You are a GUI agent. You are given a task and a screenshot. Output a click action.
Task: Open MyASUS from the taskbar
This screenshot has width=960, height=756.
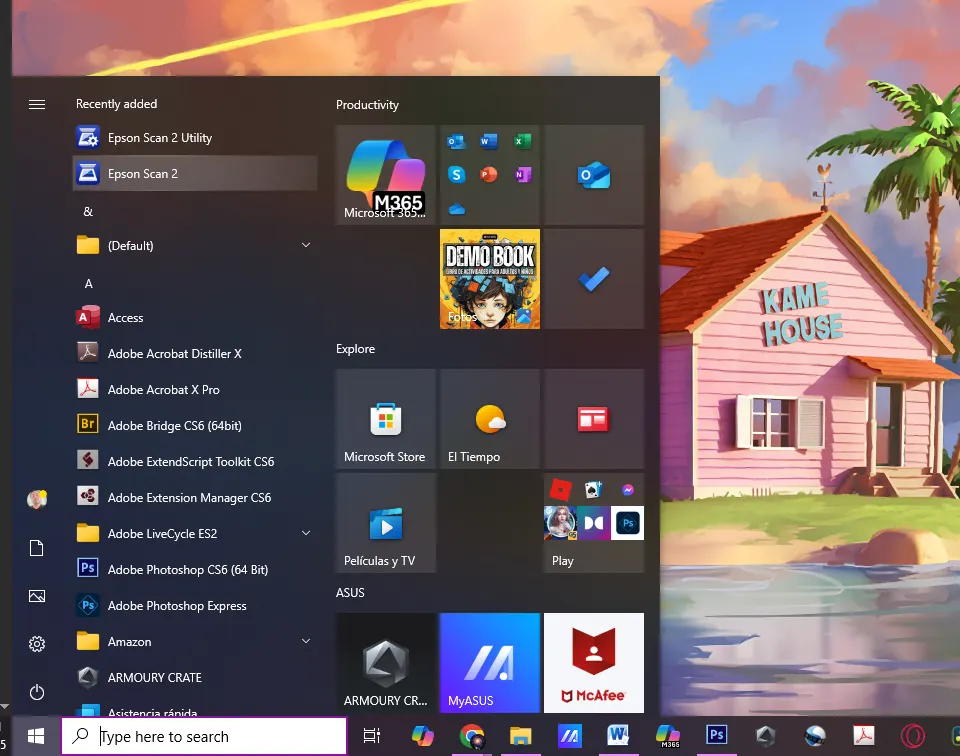[569, 736]
